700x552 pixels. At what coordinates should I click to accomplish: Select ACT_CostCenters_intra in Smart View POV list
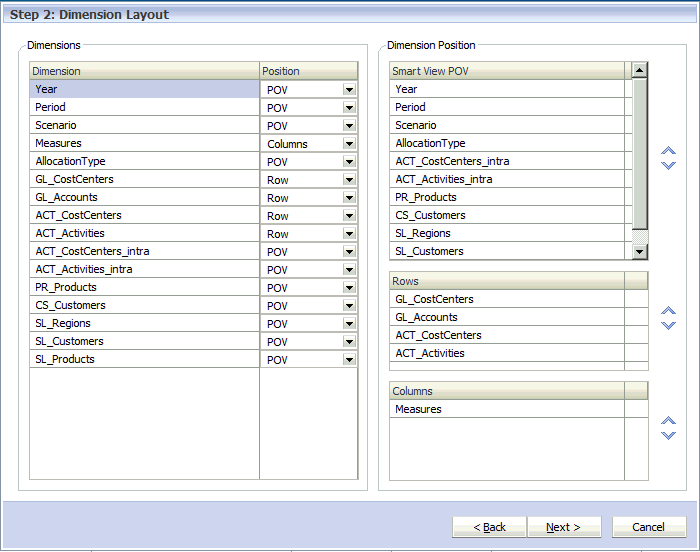(x=507, y=161)
